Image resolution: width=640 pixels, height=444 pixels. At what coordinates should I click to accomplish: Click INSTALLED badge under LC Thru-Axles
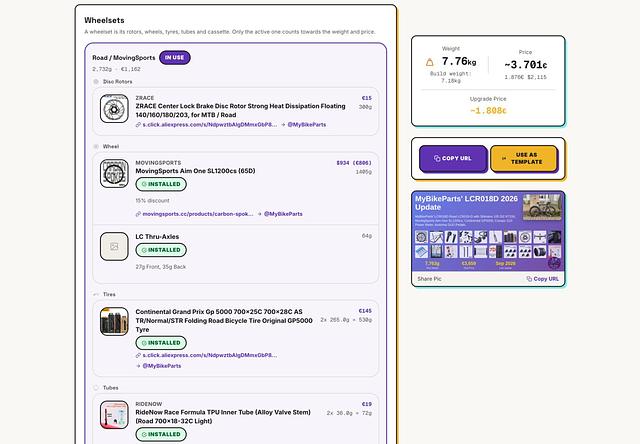[161, 250]
